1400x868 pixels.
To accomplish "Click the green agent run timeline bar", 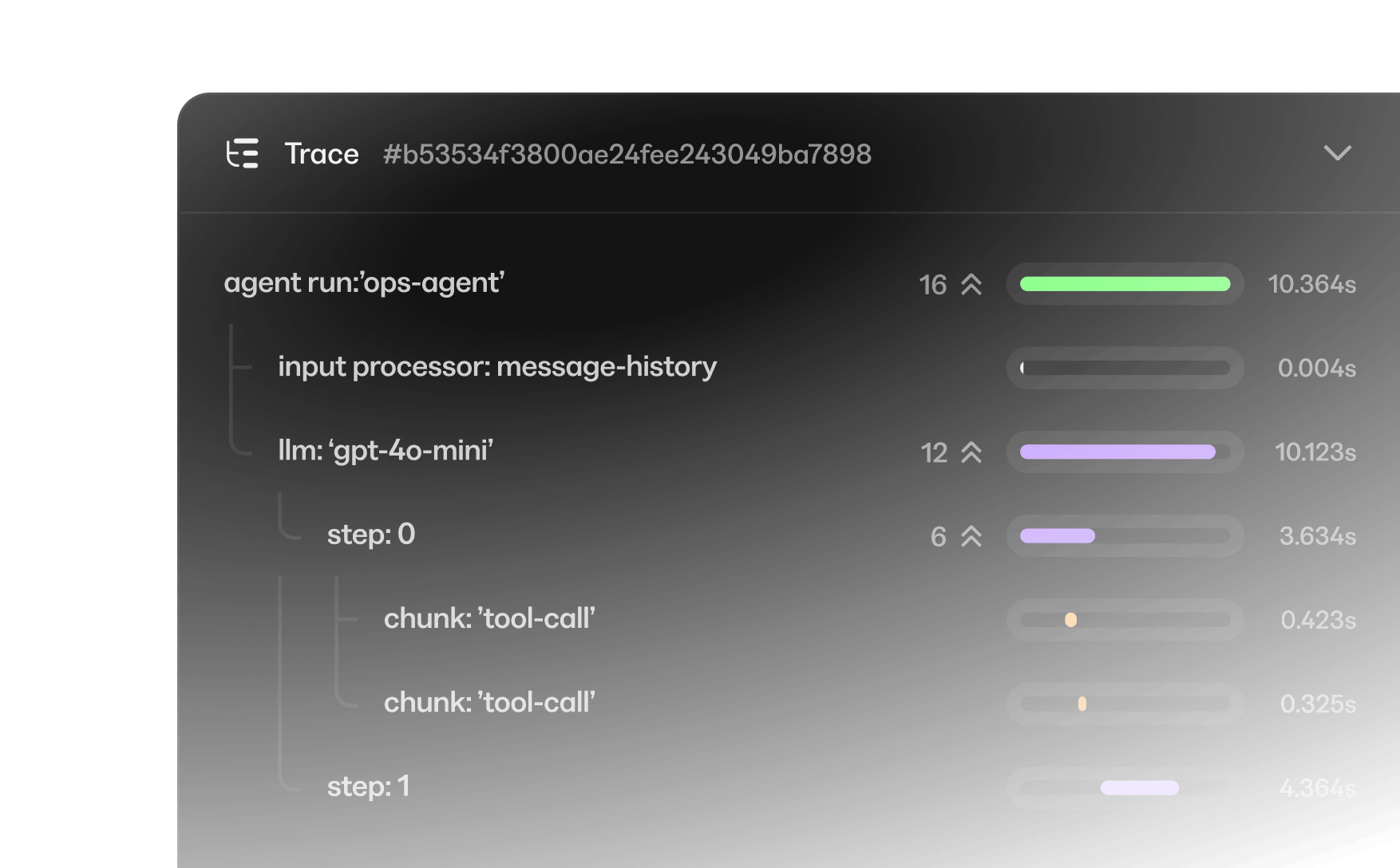I will point(1125,284).
